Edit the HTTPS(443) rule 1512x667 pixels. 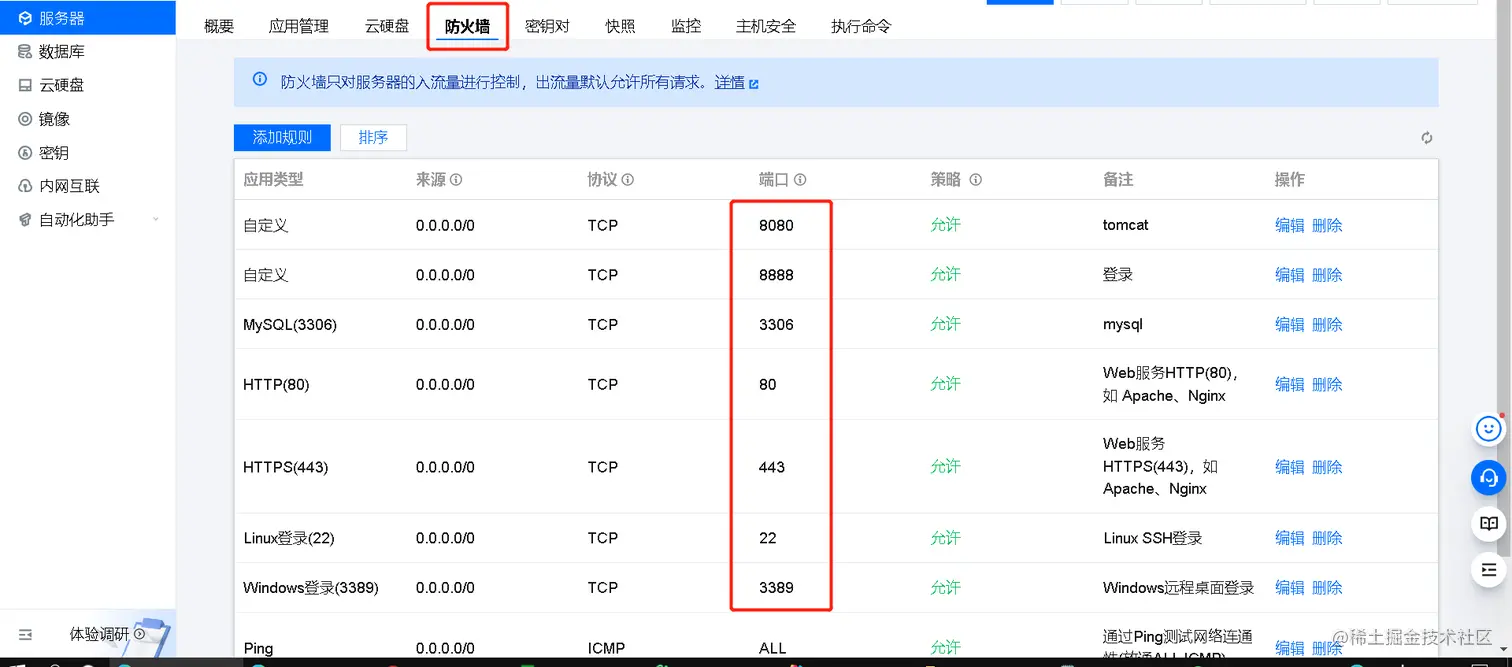tap(1290, 466)
